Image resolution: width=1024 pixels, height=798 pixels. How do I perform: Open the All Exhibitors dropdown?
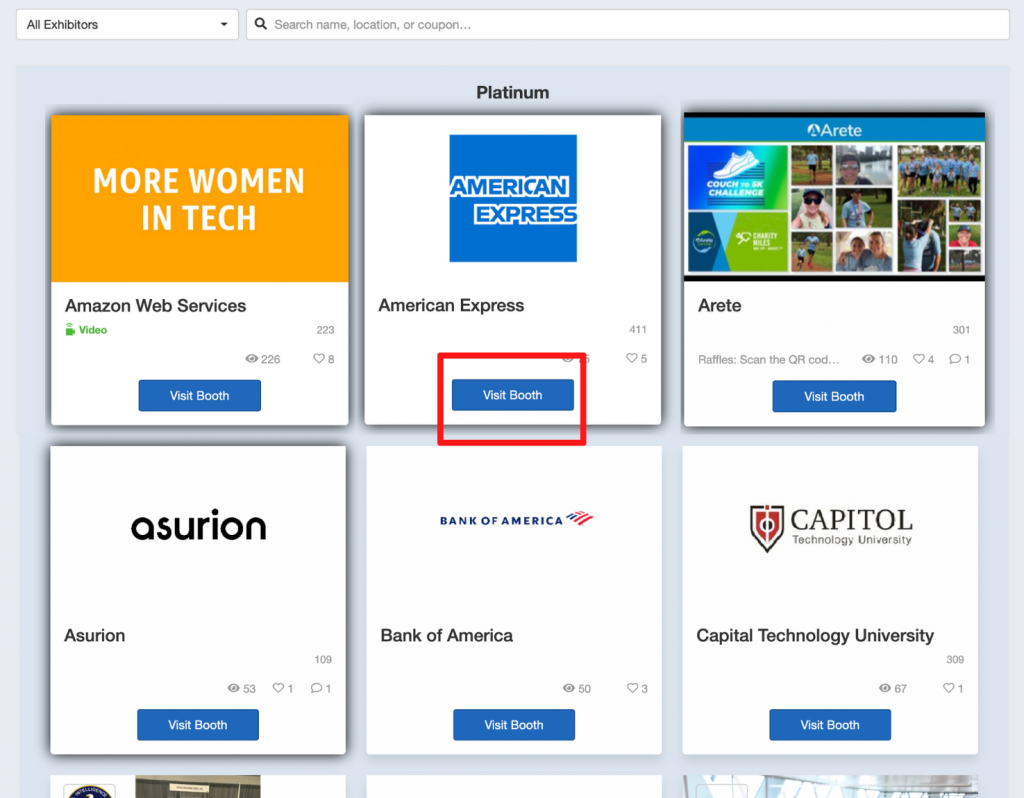pyautogui.click(x=127, y=24)
